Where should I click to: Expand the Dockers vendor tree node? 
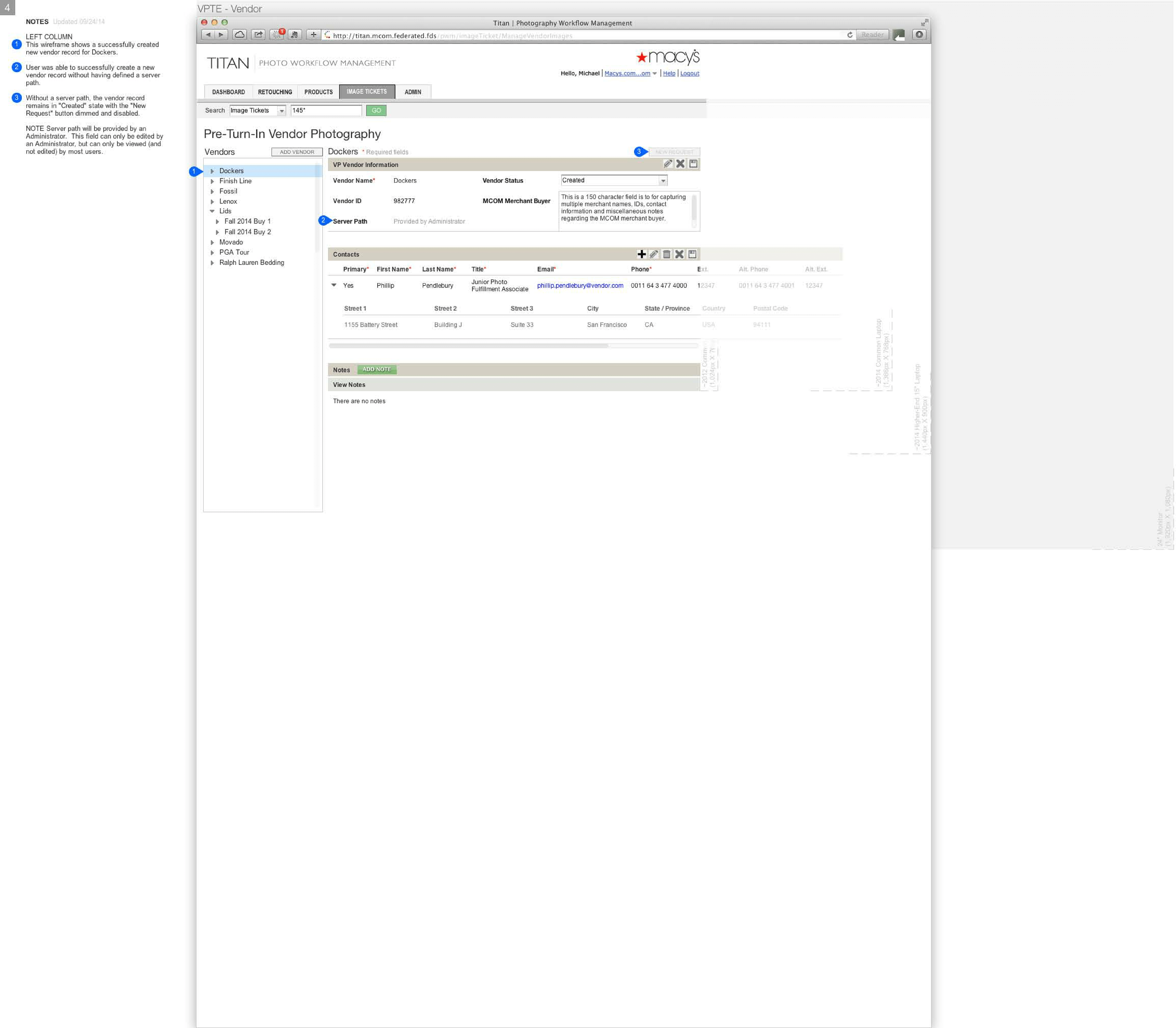[x=212, y=171]
